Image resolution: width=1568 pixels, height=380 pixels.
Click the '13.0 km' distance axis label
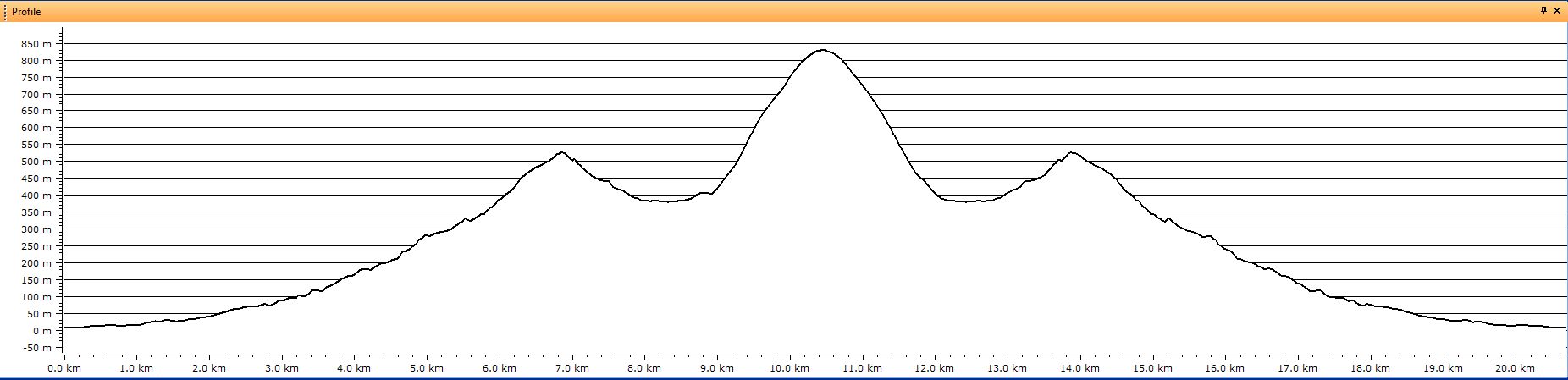(1008, 369)
